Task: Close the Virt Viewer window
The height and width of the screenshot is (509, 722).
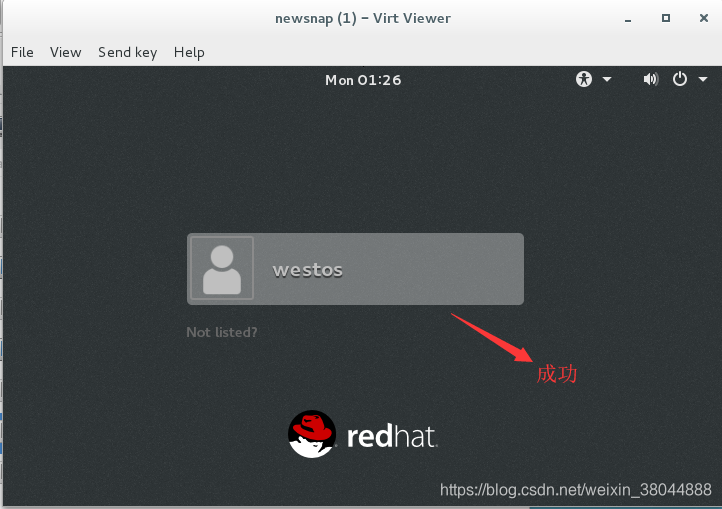Action: (704, 18)
